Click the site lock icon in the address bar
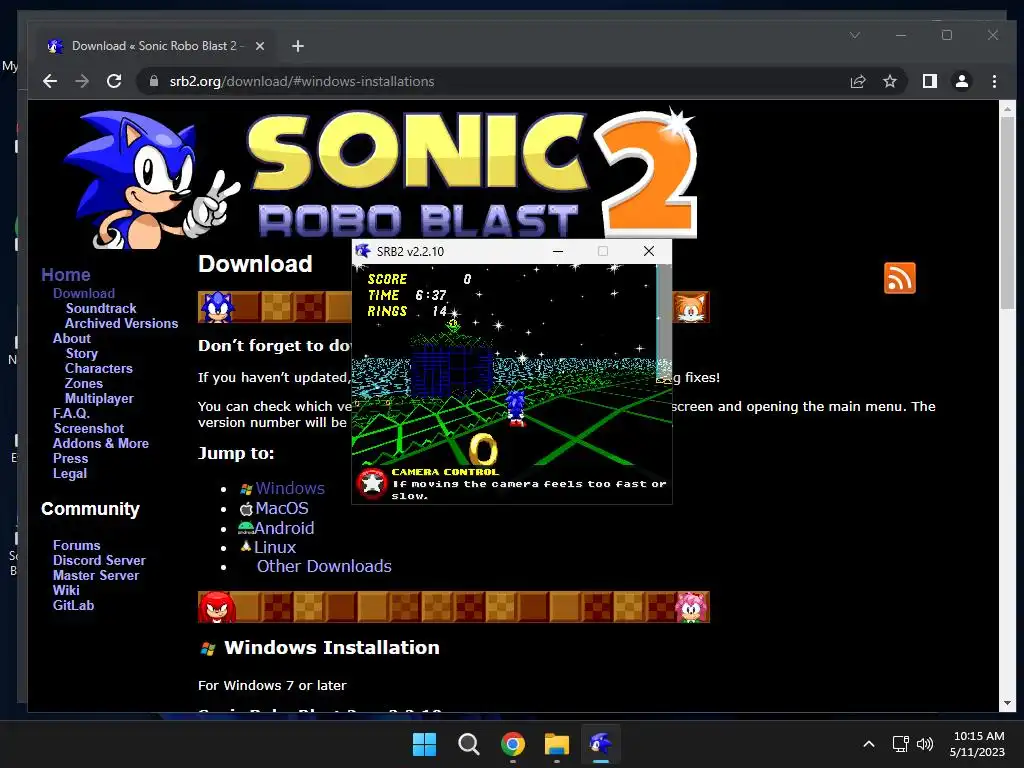 tap(154, 81)
